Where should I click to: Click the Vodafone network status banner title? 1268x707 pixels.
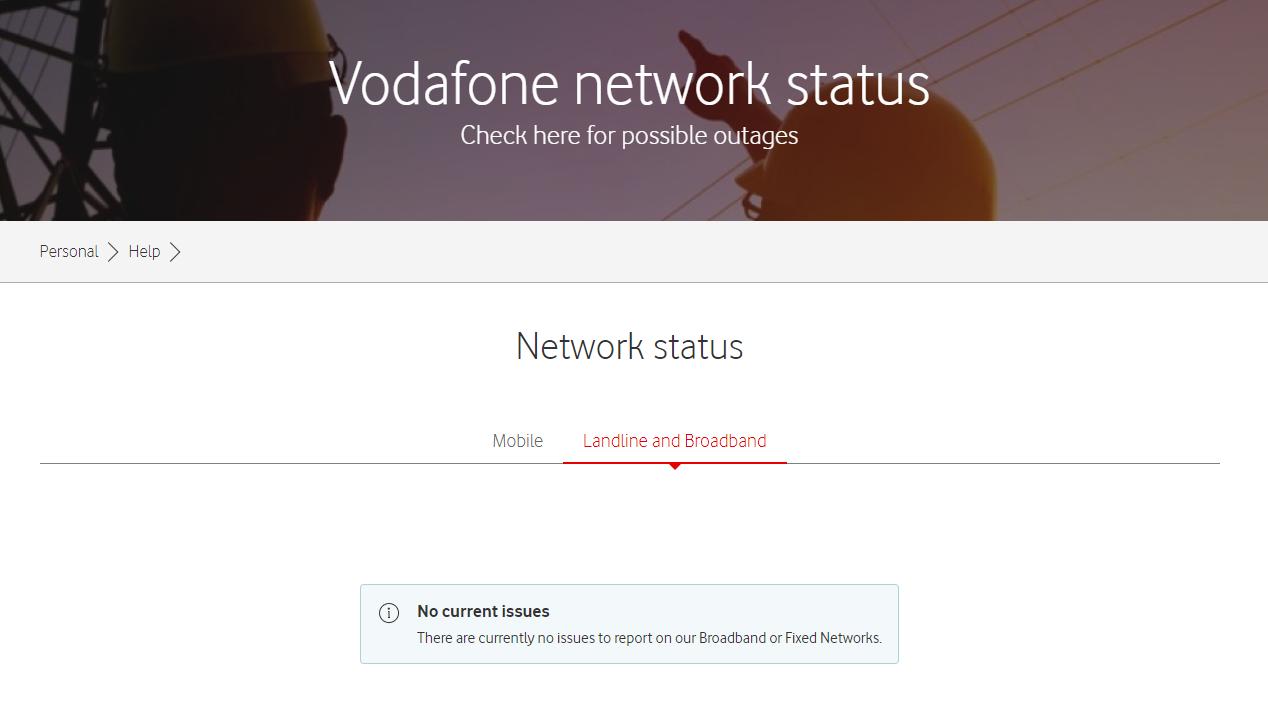click(629, 83)
